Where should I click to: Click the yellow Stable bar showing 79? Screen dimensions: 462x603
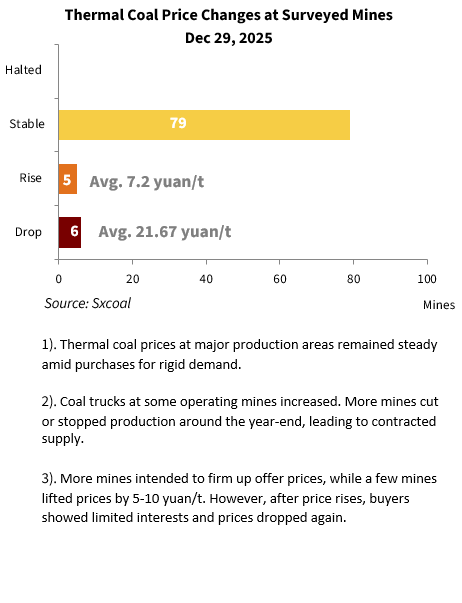[x=204, y=125]
